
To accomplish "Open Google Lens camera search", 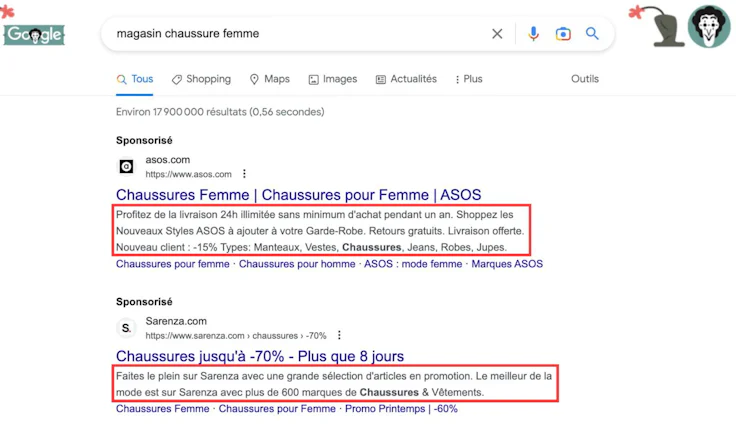I will (x=563, y=34).
